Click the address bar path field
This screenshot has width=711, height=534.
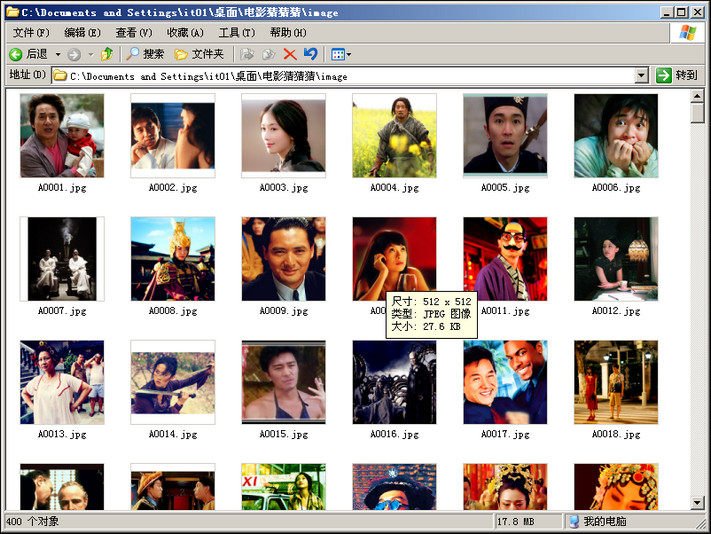point(343,76)
